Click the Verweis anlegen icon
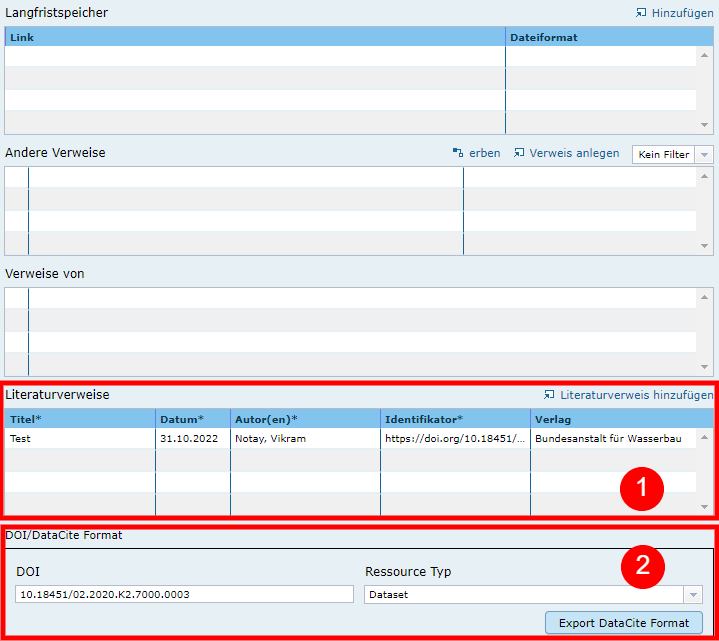Screen dimensions: 719x641 (519, 153)
